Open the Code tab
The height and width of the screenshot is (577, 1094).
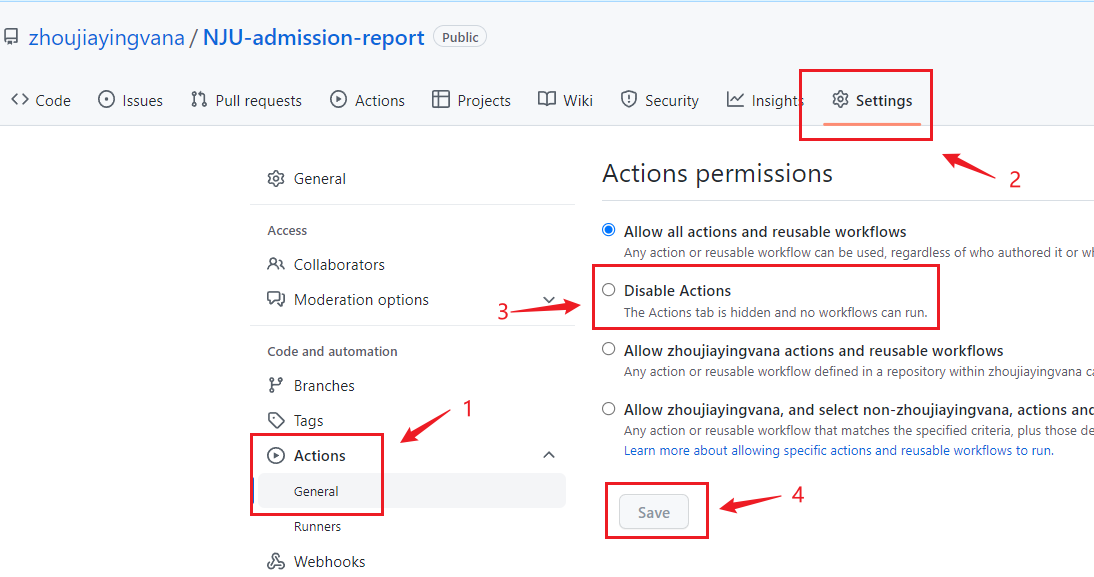41,100
